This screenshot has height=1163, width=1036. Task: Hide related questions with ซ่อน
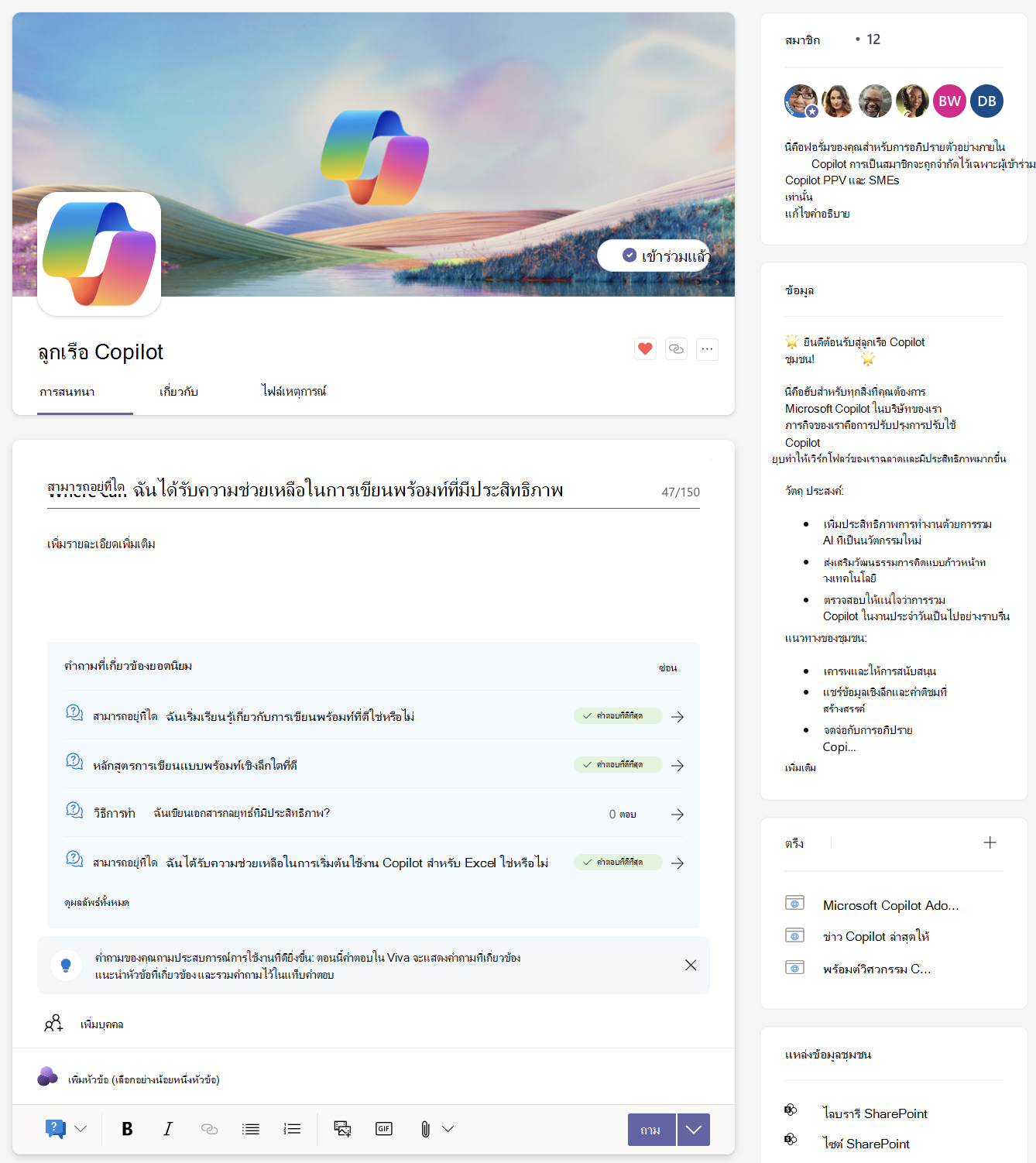pyautogui.click(x=667, y=667)
